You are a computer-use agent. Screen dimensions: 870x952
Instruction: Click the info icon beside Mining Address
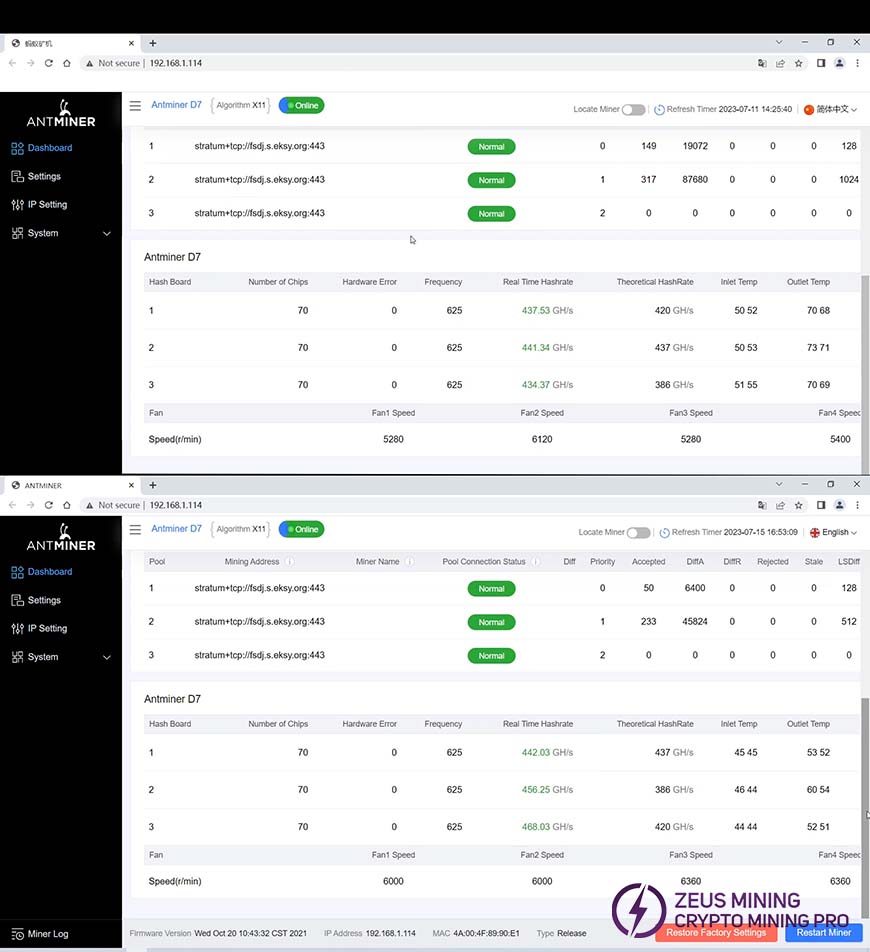(289, 562)
